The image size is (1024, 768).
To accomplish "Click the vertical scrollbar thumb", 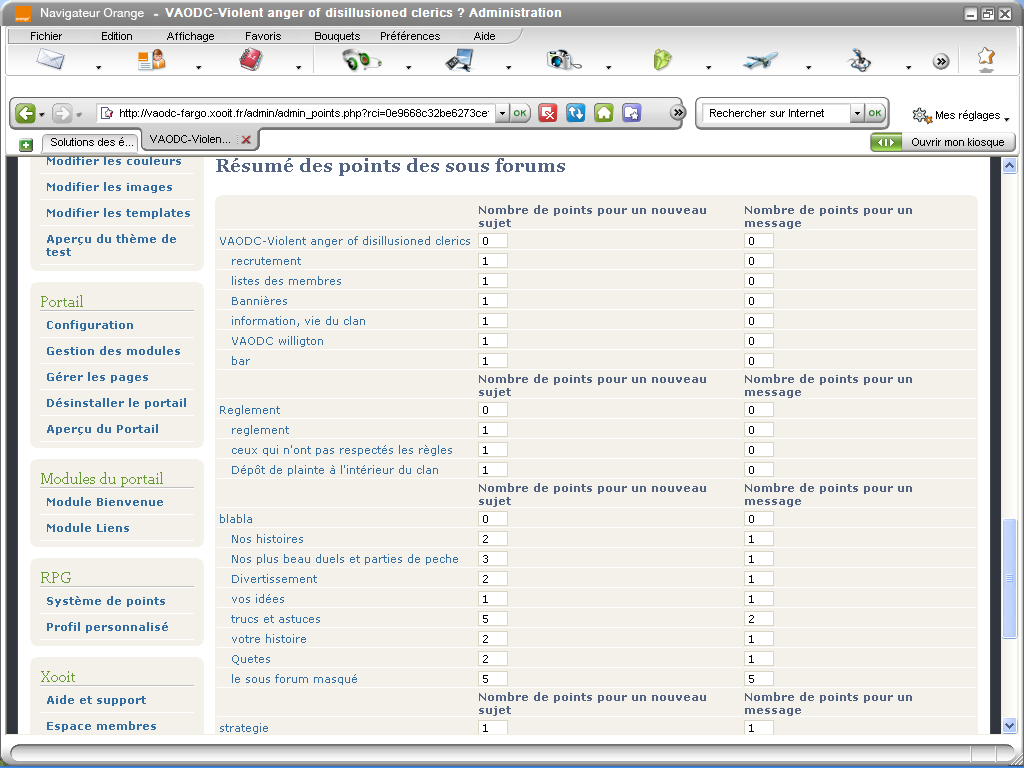I will coord(1009,578).
